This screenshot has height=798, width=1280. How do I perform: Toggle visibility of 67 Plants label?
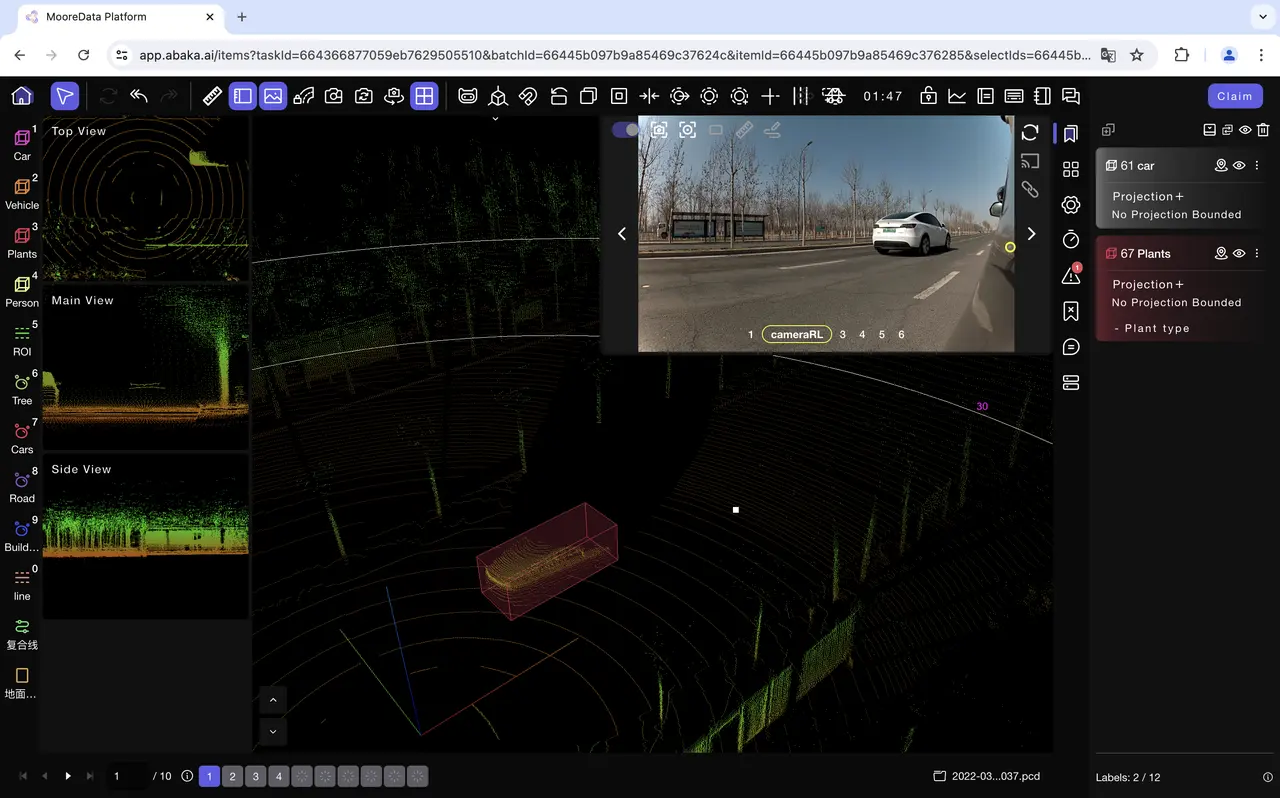click(1239, 254)
